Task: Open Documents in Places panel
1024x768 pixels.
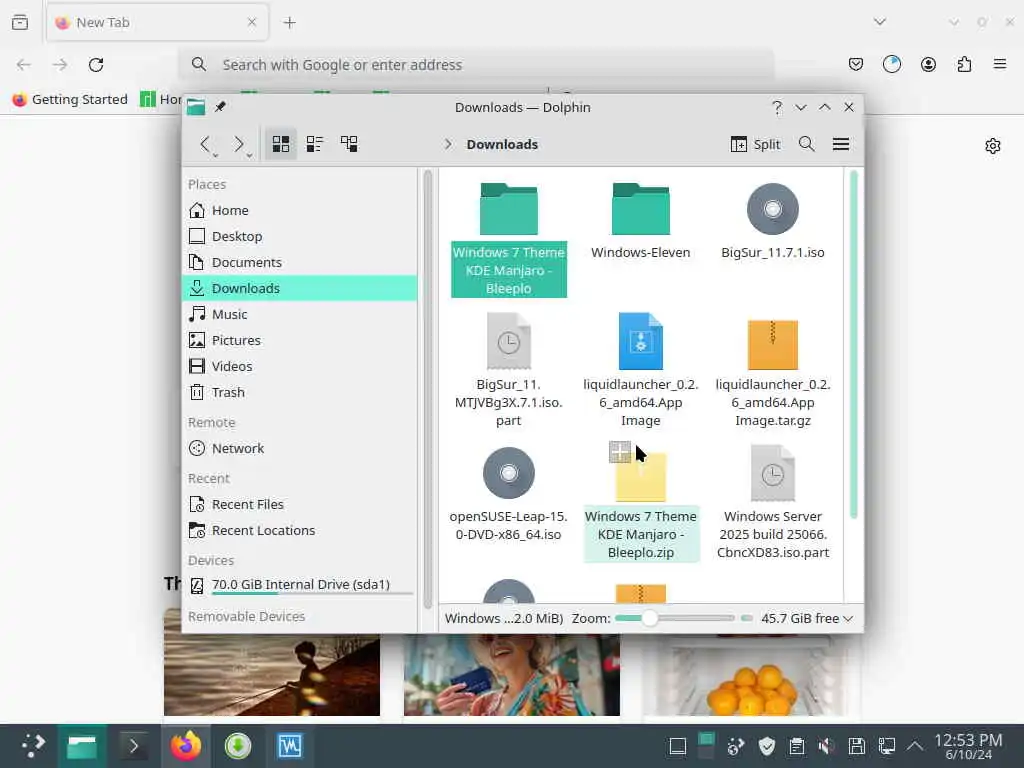Action: pyautogui.click(x=300, y=263)
